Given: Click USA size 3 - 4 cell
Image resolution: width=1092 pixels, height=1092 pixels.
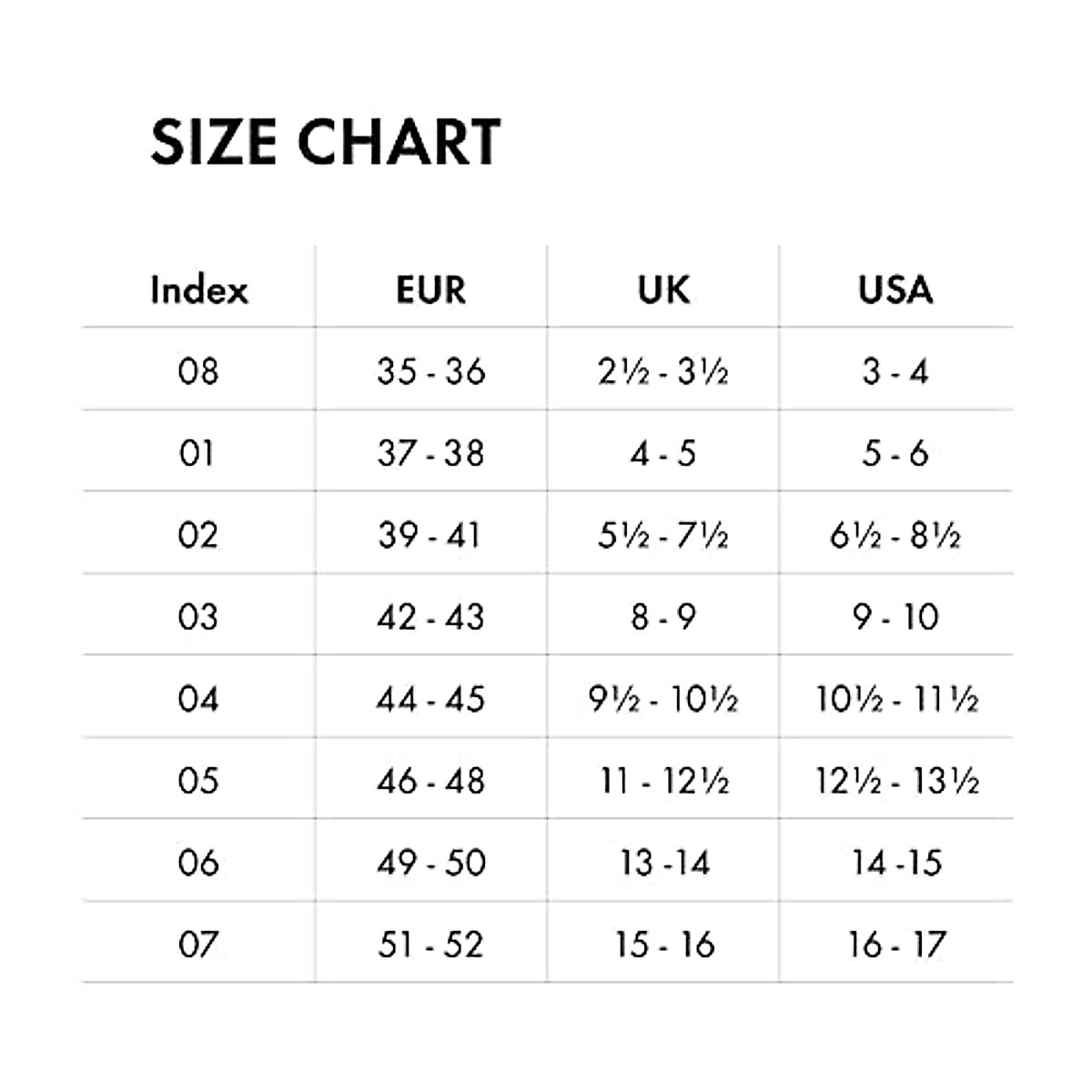Looking at the screenshot, I should pyautogui.click(x=895, y=371).
